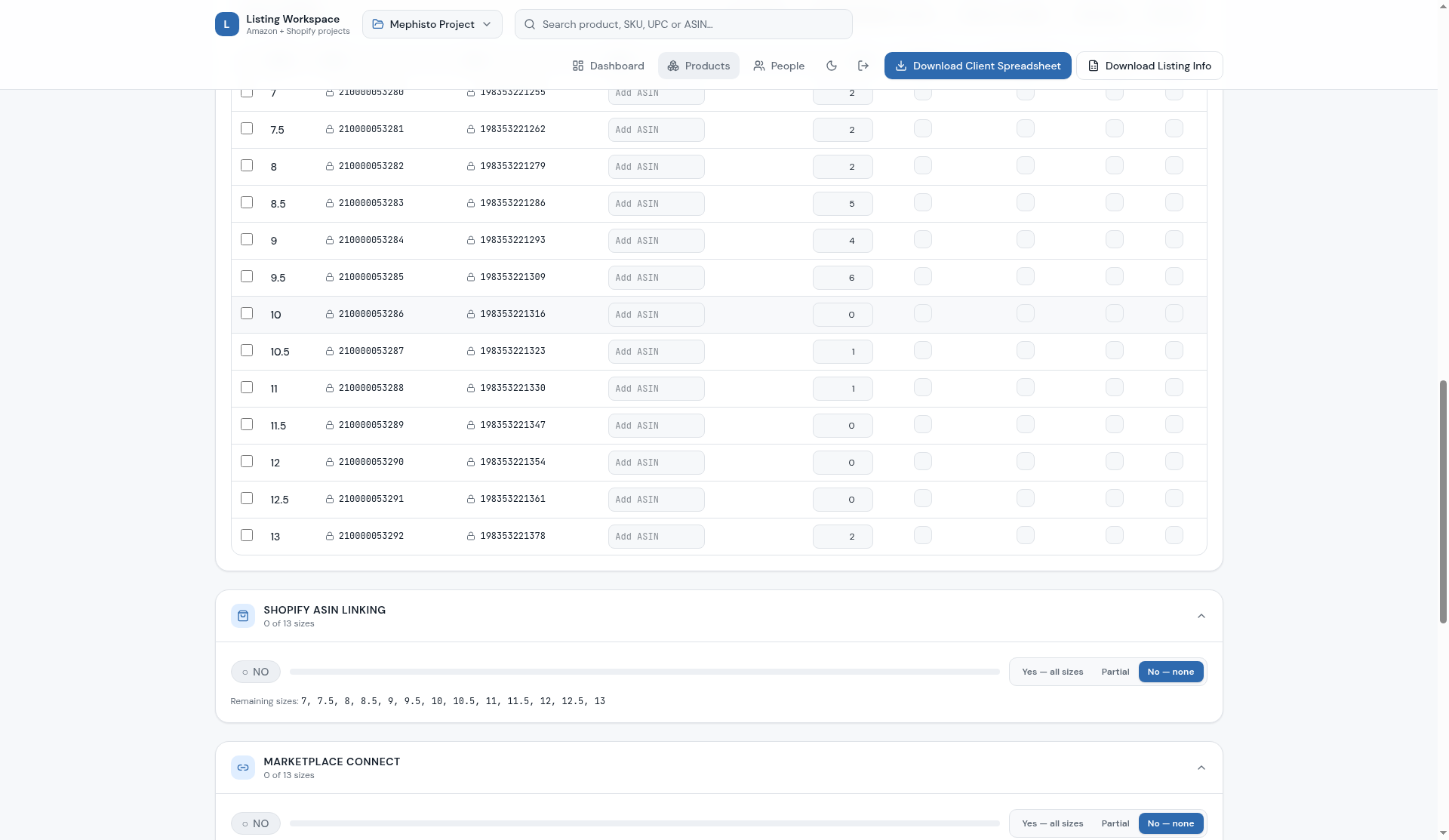1449x840 pixels.
Task: Click the NO status pill in Shopify linking
Action: pyautogui.click(x=255, y=672)
